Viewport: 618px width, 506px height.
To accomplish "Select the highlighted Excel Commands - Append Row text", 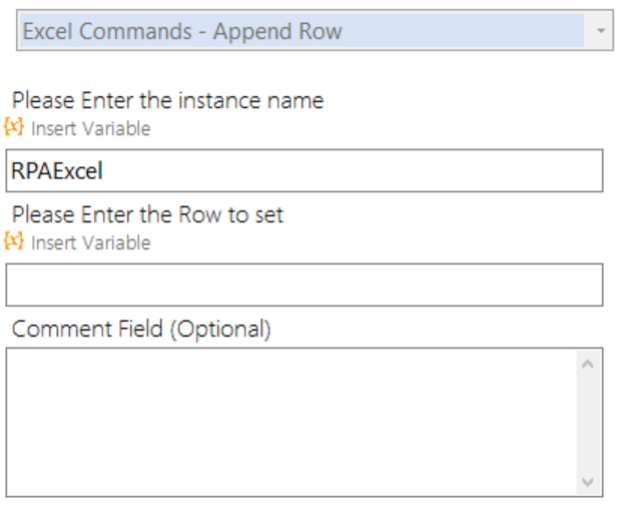I will (182, 31).
